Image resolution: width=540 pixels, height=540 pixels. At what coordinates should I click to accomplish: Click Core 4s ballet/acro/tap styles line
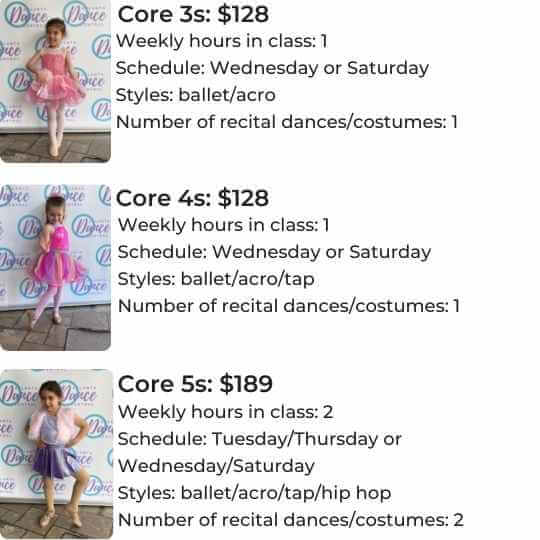tap(216, 279)
